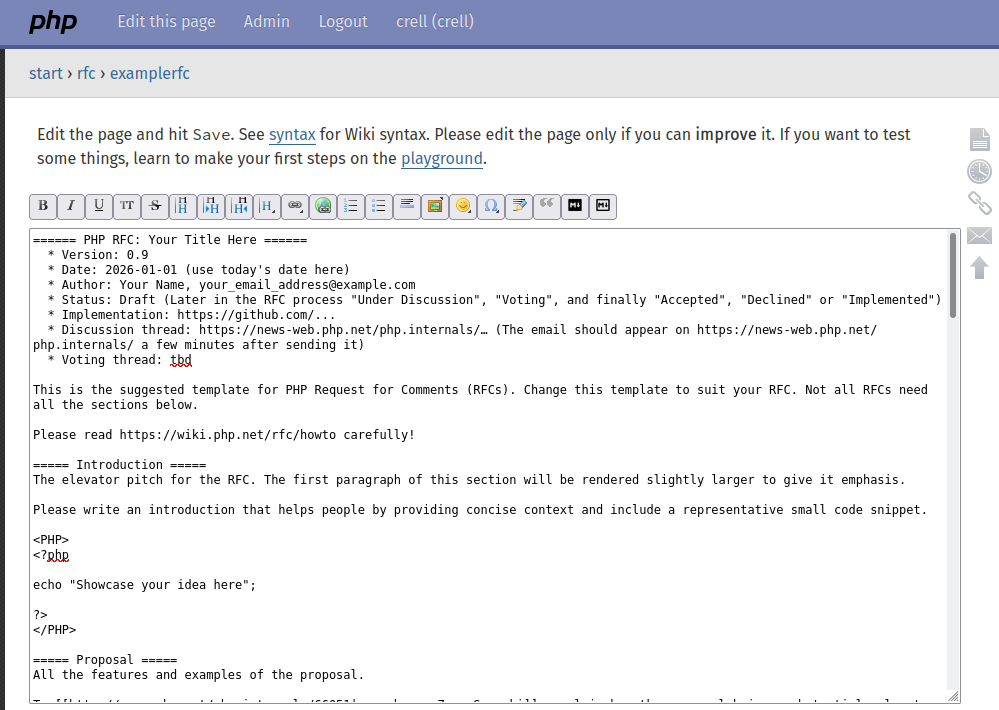This screenshot has height=710, width=999.
Task: Open the special characters picker
Action: (491, 206)
